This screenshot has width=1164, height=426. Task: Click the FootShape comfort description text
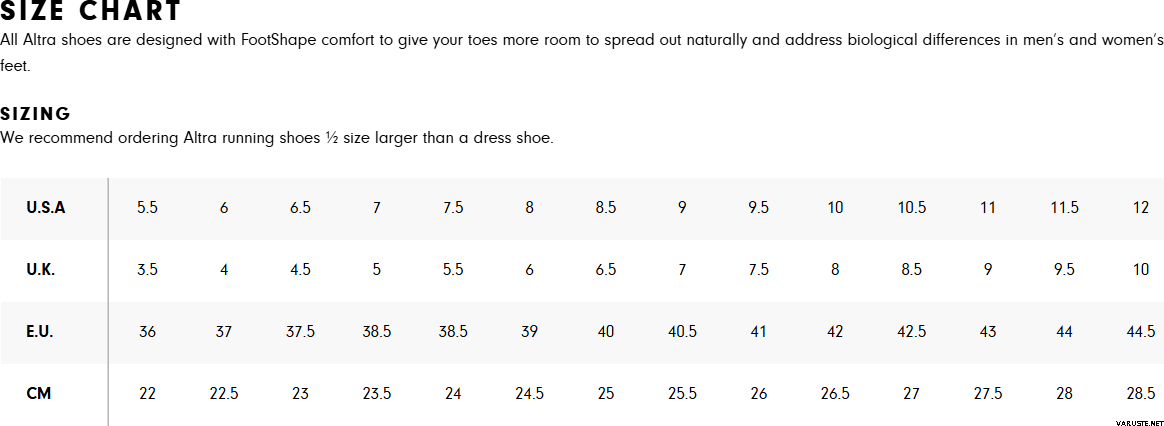click(580, 41)
